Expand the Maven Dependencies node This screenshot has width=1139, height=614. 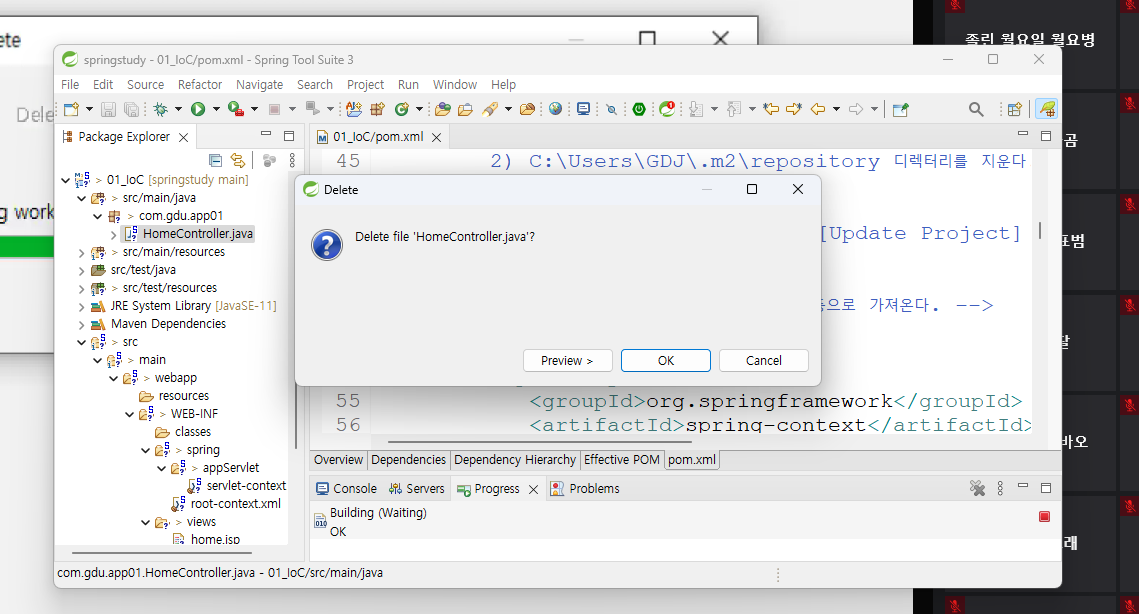[81, 325]
